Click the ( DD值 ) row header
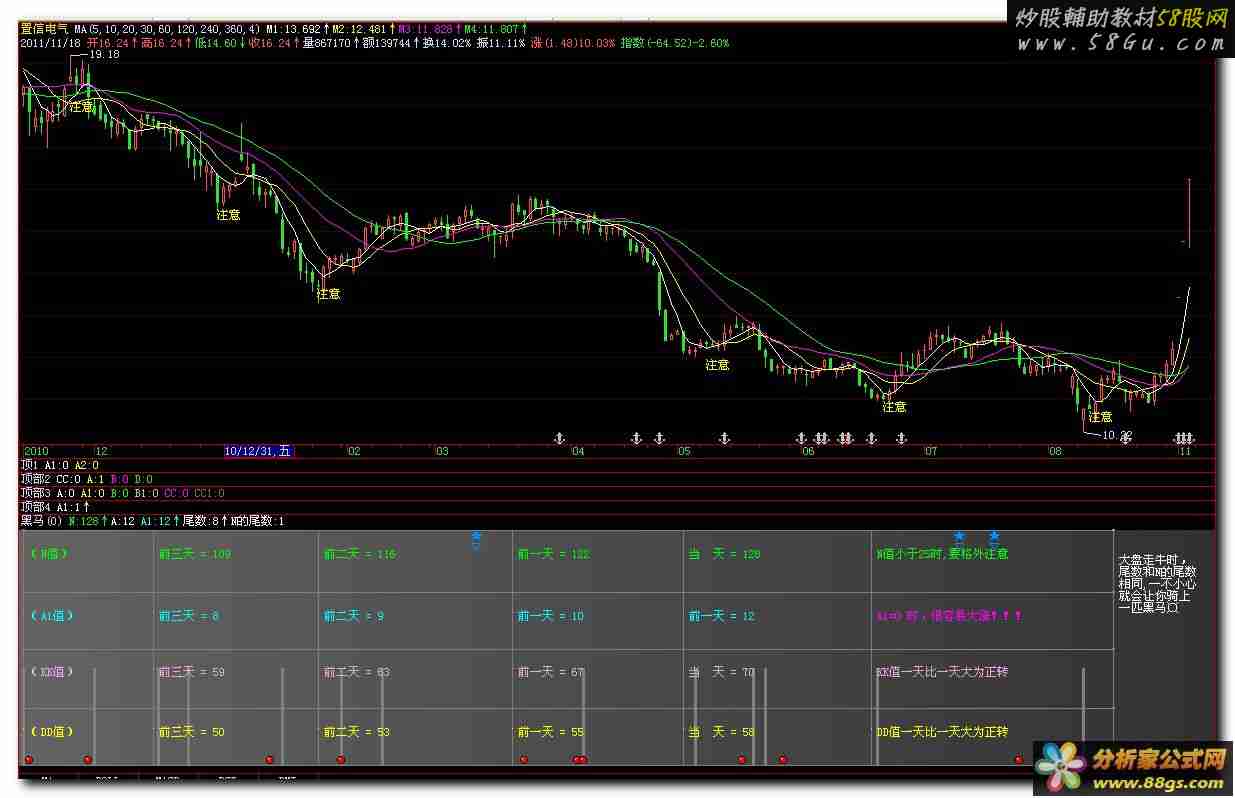1235x798 pixels. (x=53, y=732)
